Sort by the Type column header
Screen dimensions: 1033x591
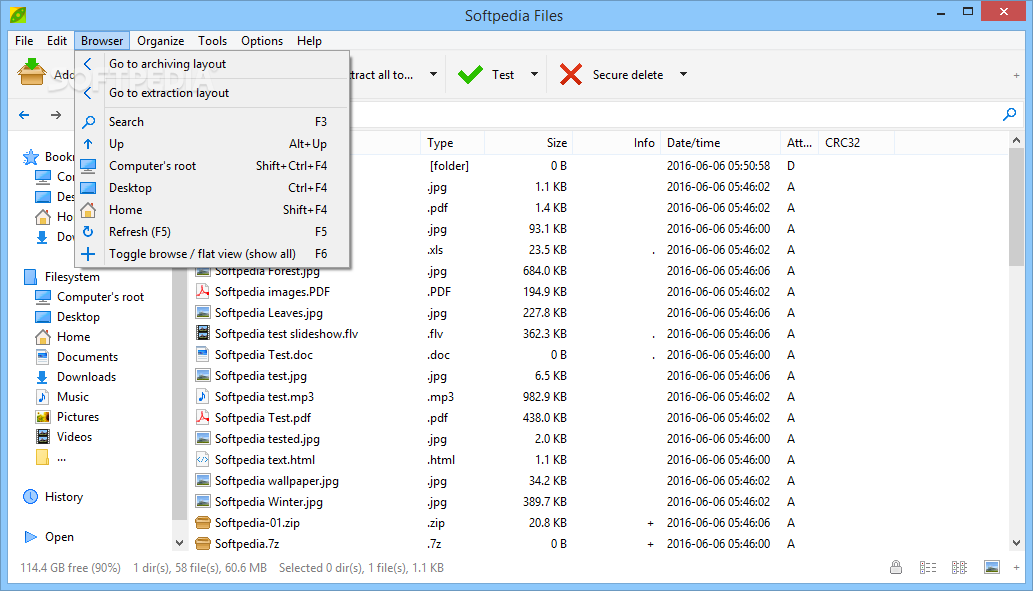point(453,143)
